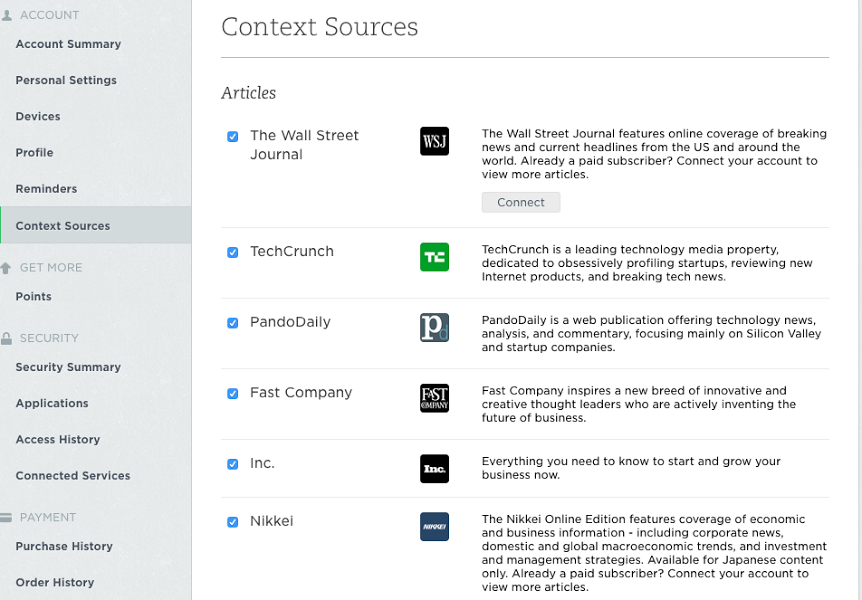Uncheck the Fast Company checkbox
This screenshot has height=600, width=862.
coord(233,394)
